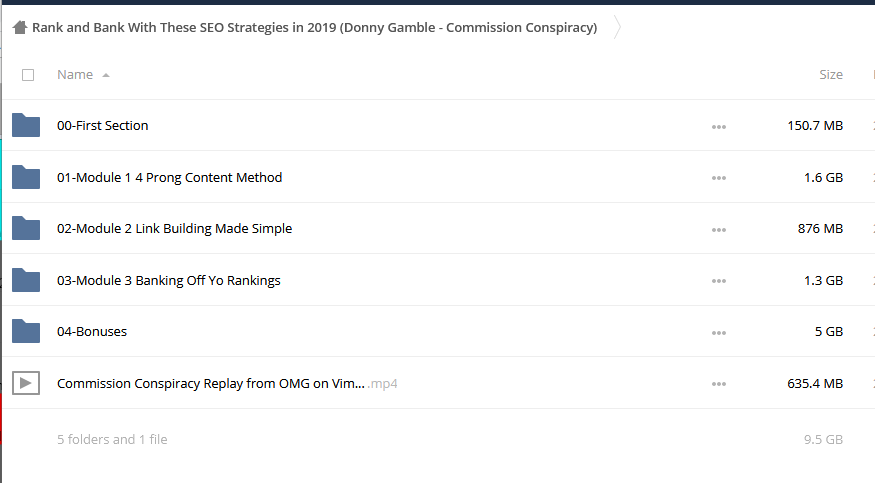Screen dimensions: 875x483
Task: Toggle the Name sort arrow
Action: point(105,75)
